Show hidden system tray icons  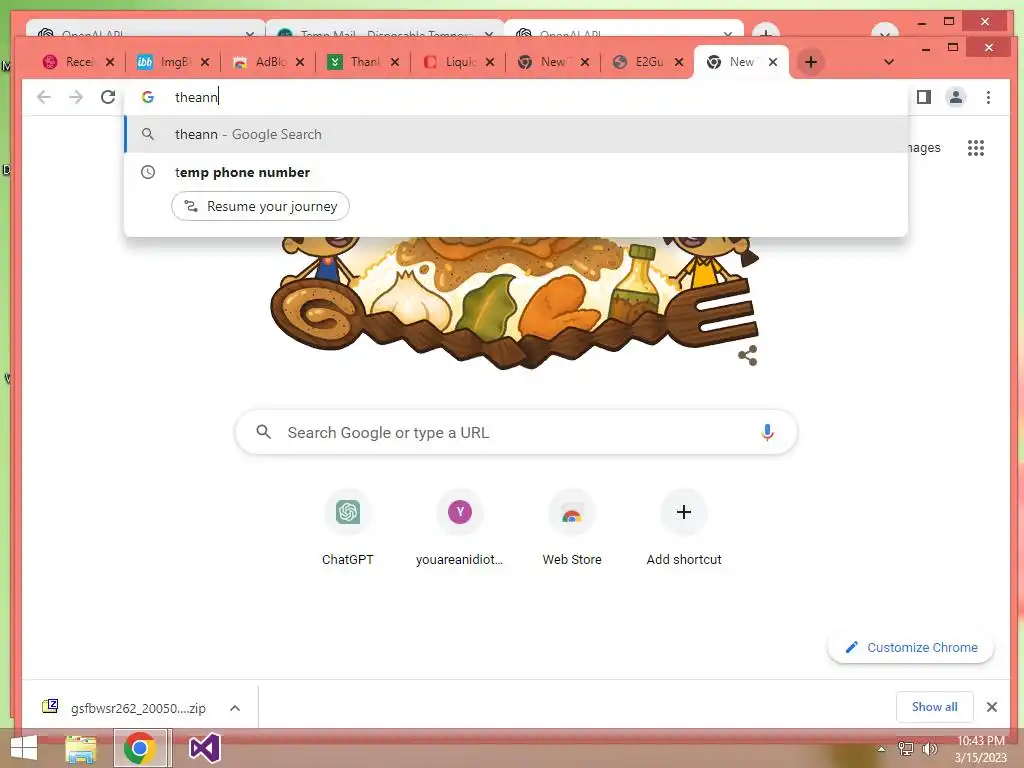click(x=881, y=749)
